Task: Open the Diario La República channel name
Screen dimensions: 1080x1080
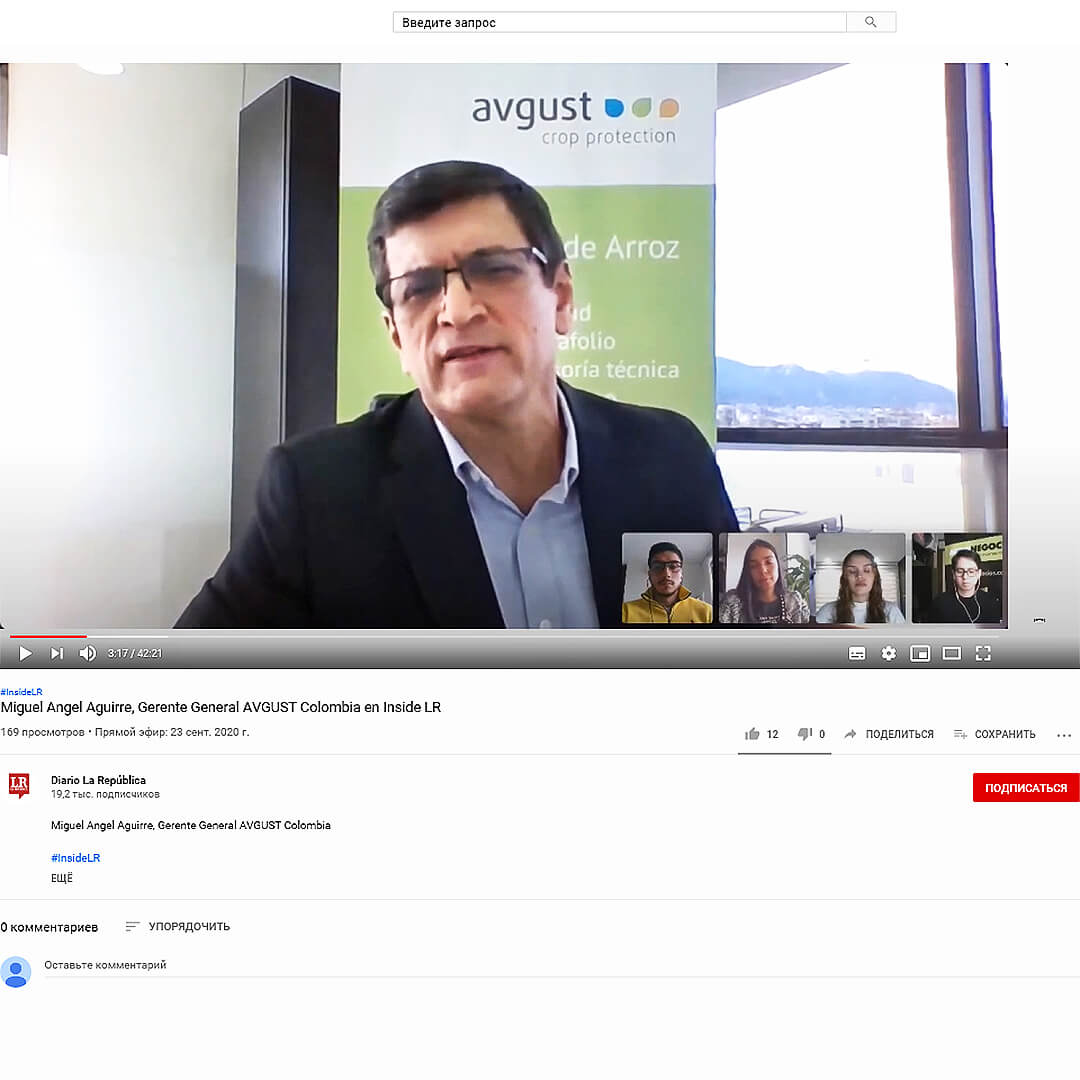Action: click(98, 780)
